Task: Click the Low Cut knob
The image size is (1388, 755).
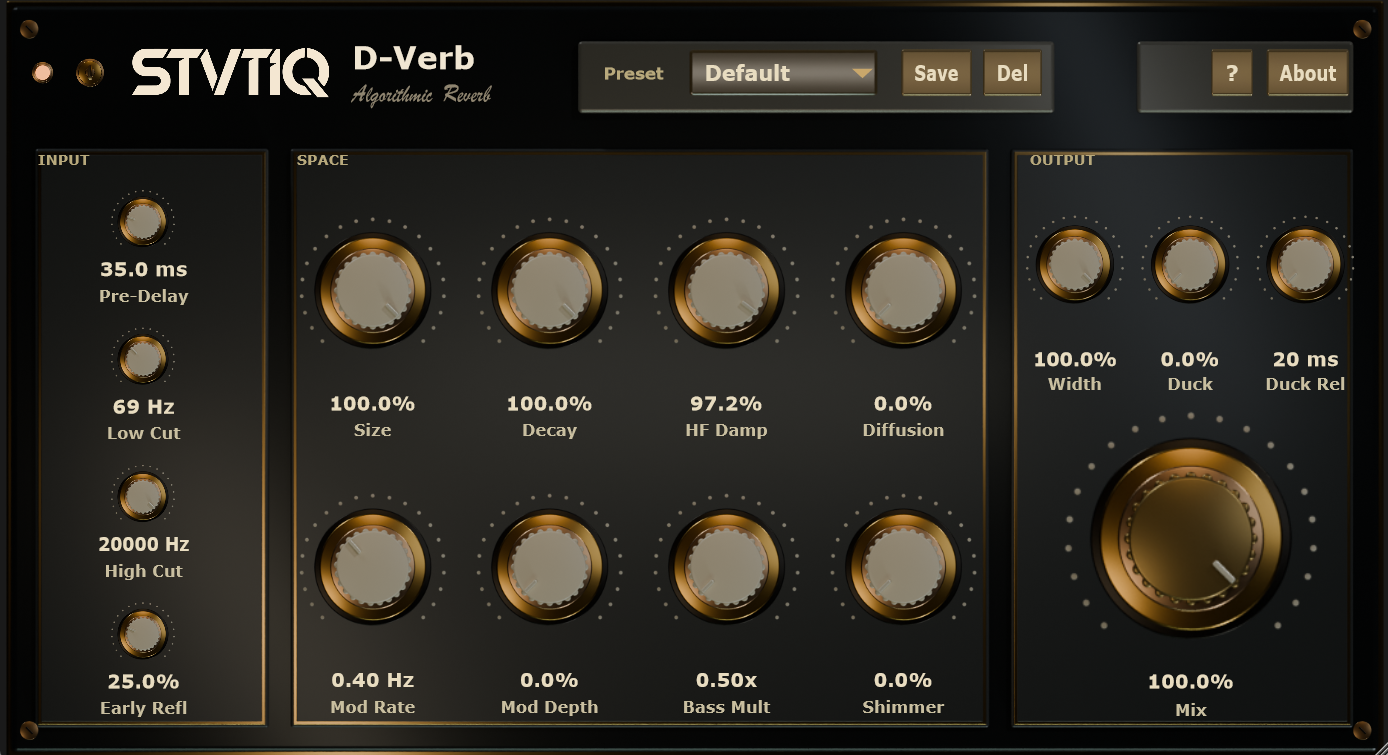Action: tap(143, 359)
